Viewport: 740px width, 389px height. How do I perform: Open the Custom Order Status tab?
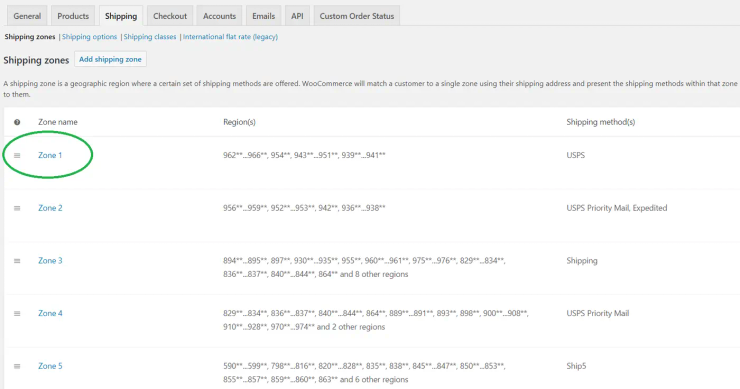point(357,16)
